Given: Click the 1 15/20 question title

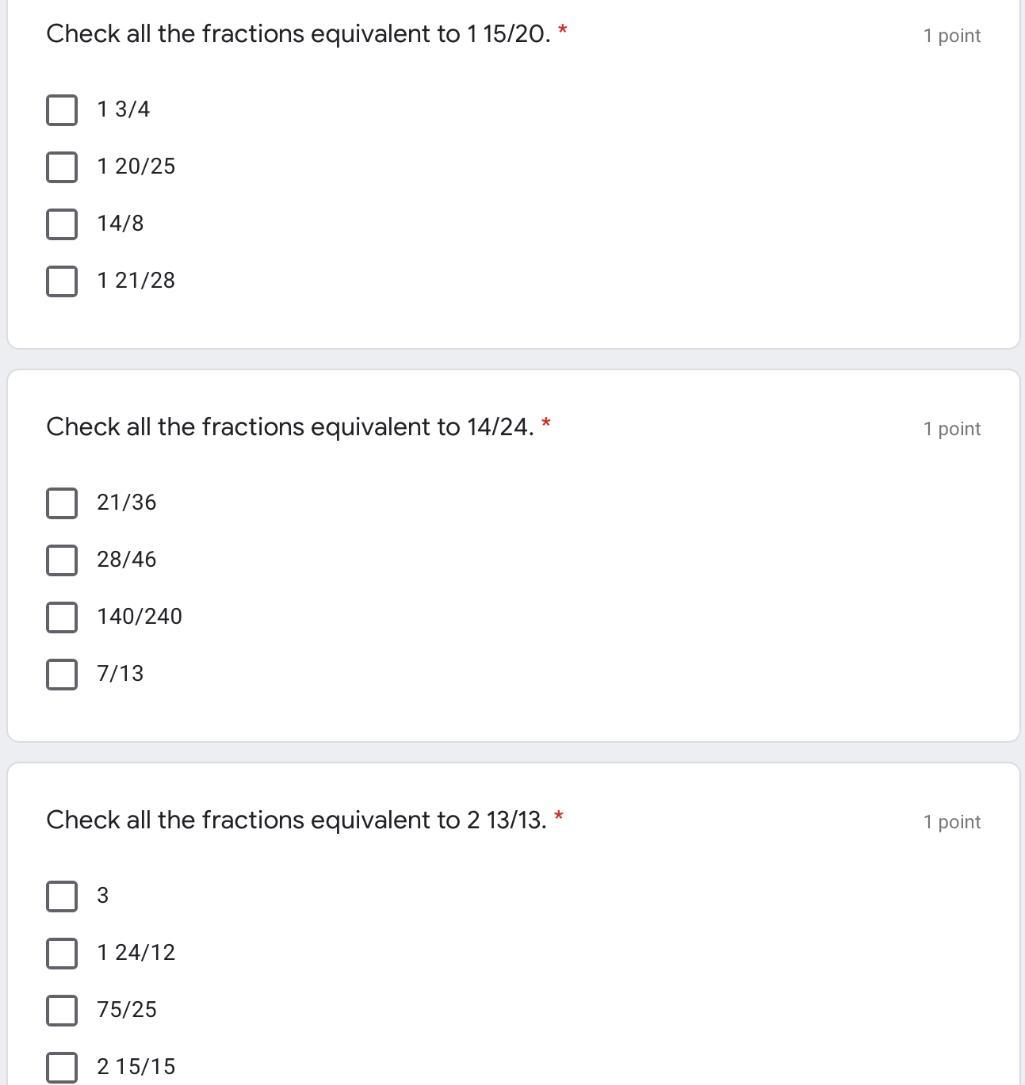Looking at the screenshot, I should (298, 34).
